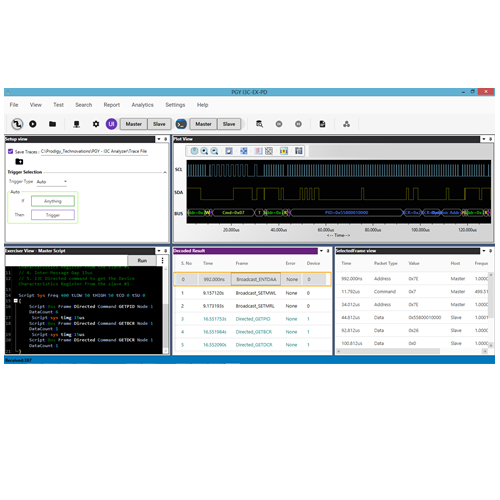Viewport: 500px width, 500px height.
Task: Click the pan hand tool in Plot View
Action: (194, 151)
